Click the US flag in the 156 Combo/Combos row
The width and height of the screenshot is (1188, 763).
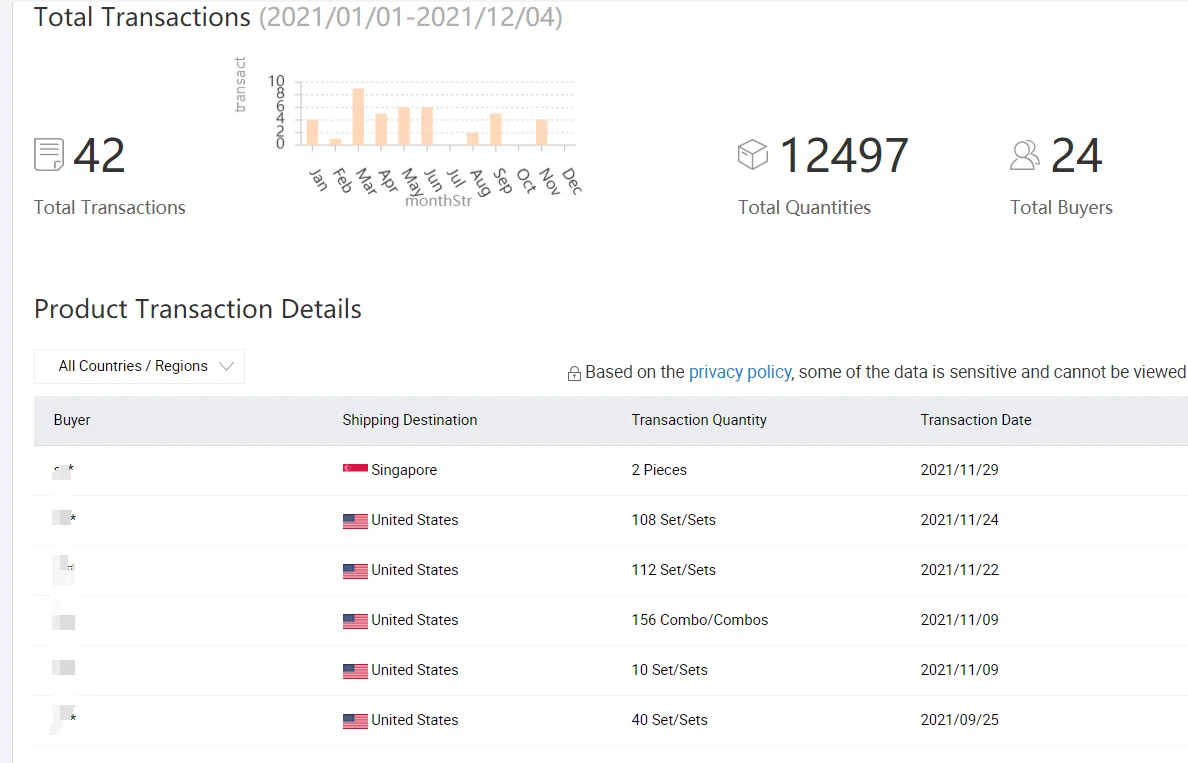click(x=355, y=621)
